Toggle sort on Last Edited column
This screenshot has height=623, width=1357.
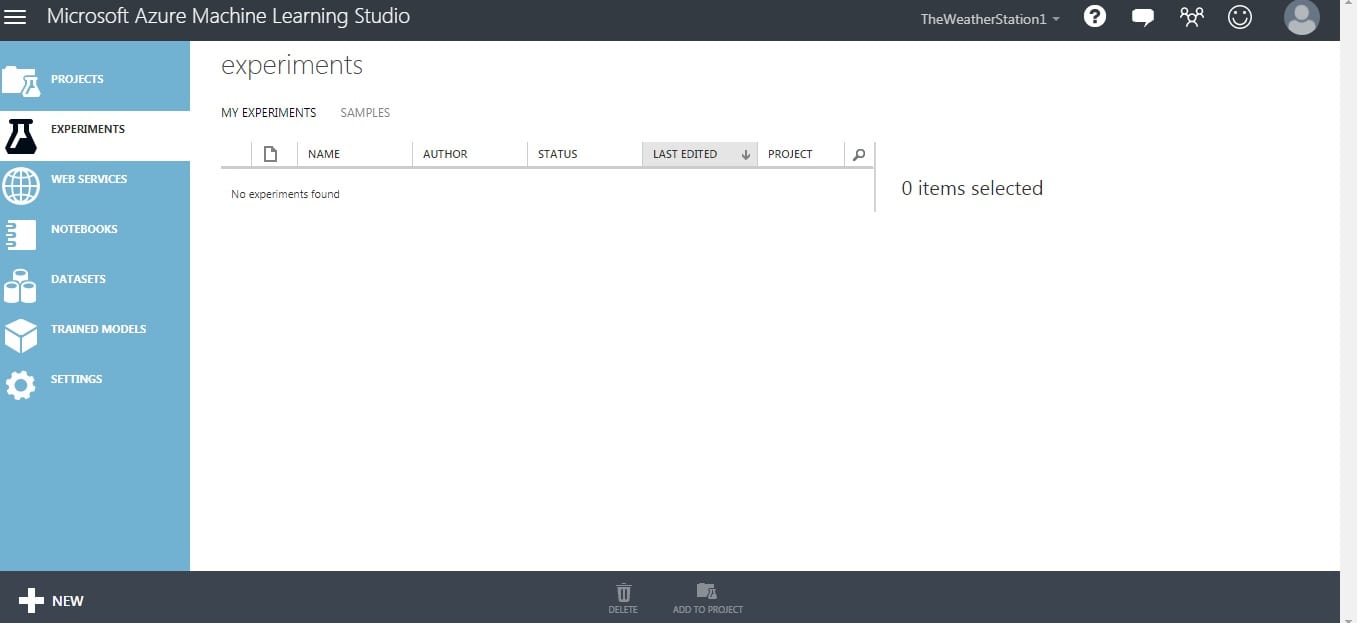click(x=699, y=154)
